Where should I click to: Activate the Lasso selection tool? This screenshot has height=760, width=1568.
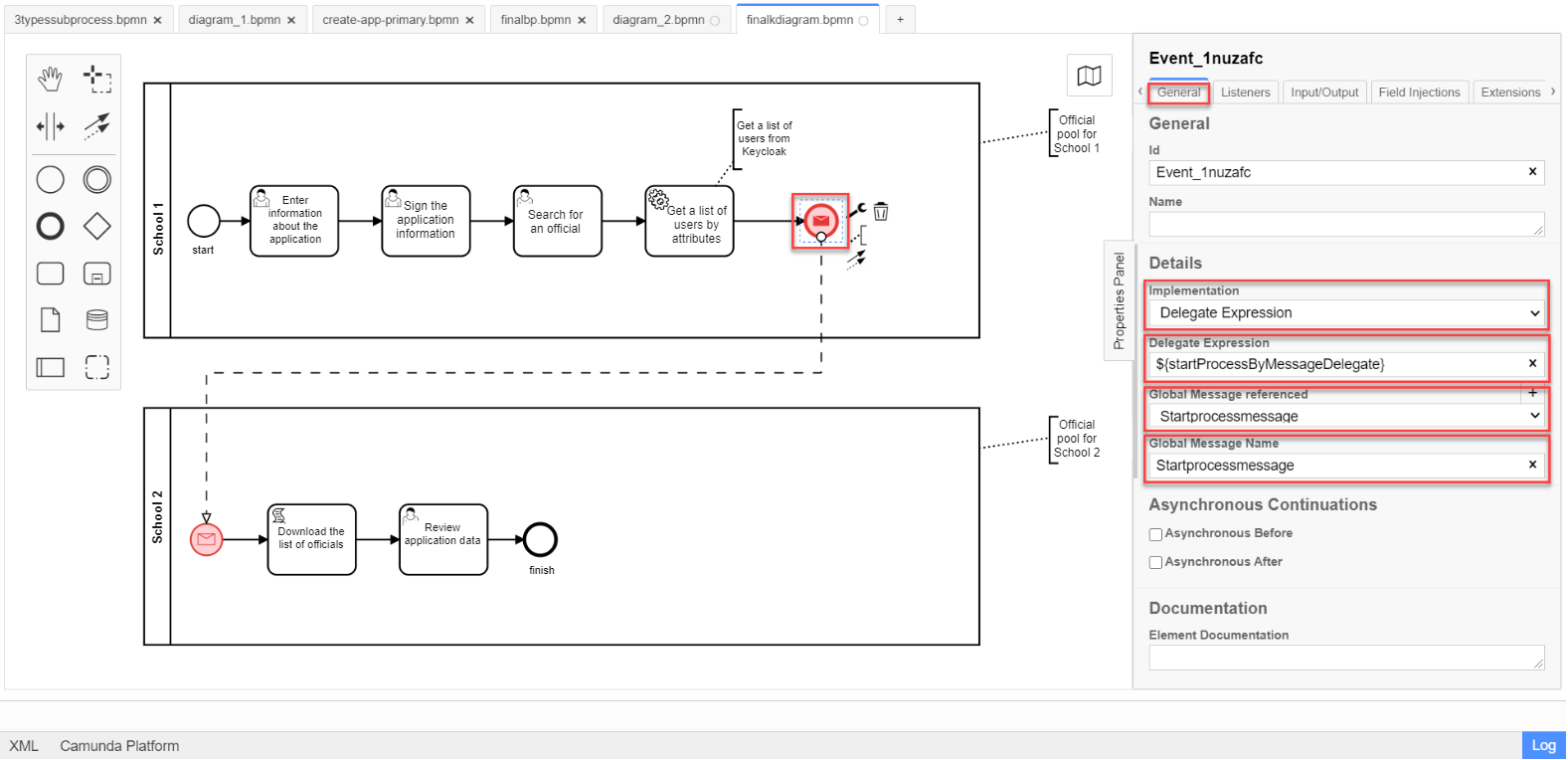[x=97, y=79]
